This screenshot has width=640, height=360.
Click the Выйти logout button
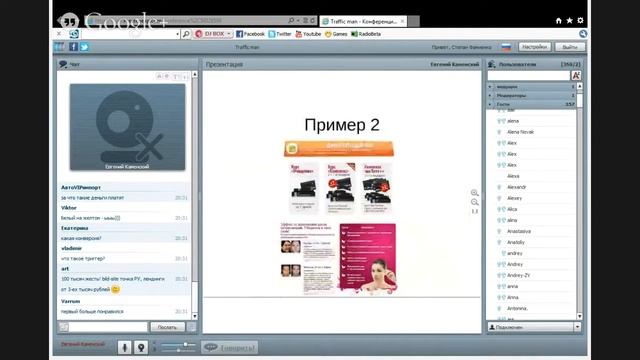[570, 47]
